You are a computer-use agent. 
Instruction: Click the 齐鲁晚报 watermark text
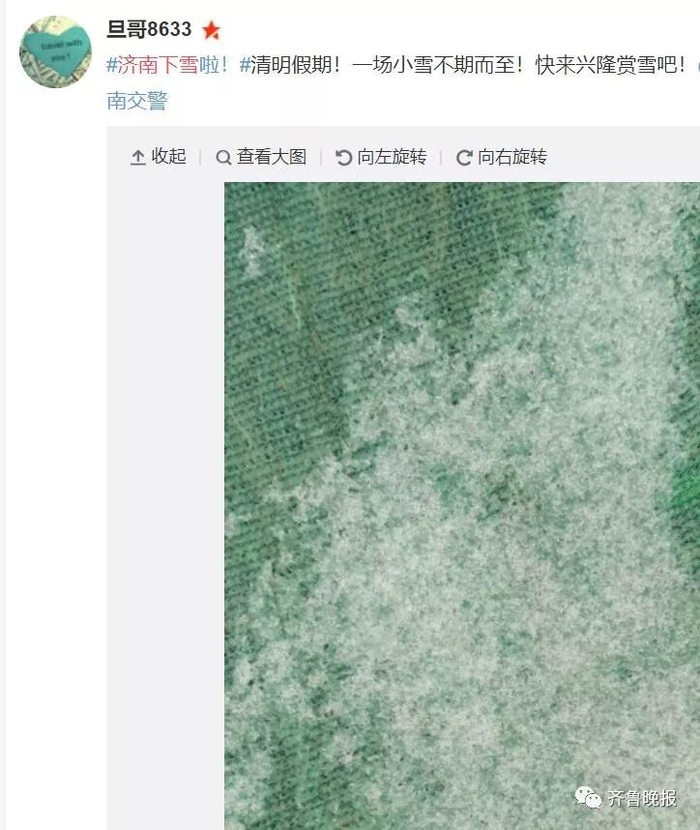(x=642, y=798)
